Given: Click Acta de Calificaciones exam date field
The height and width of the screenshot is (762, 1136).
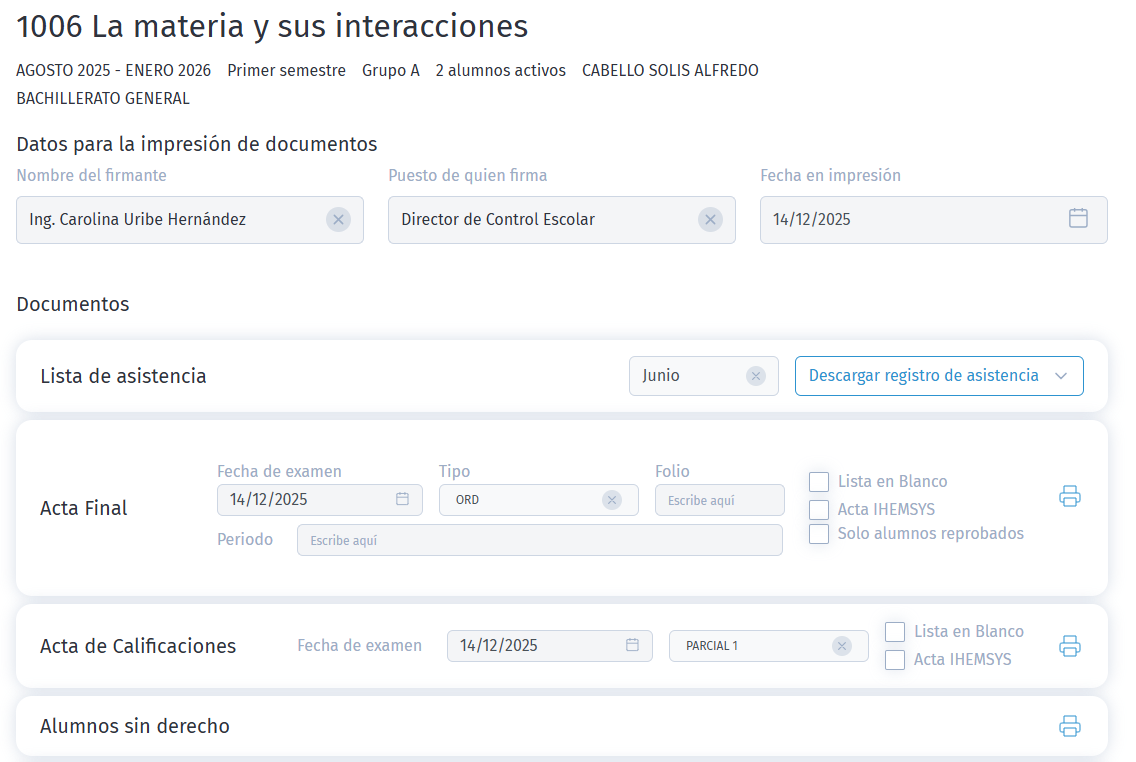Looking at the screenshot, I should point(549,646).
